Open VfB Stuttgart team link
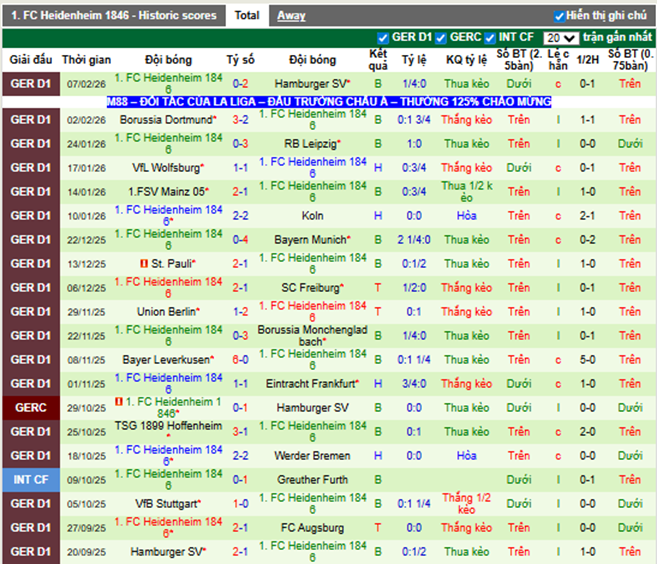Image resolution: width=657 pixels, height=564 pixels. pos(166,503)
